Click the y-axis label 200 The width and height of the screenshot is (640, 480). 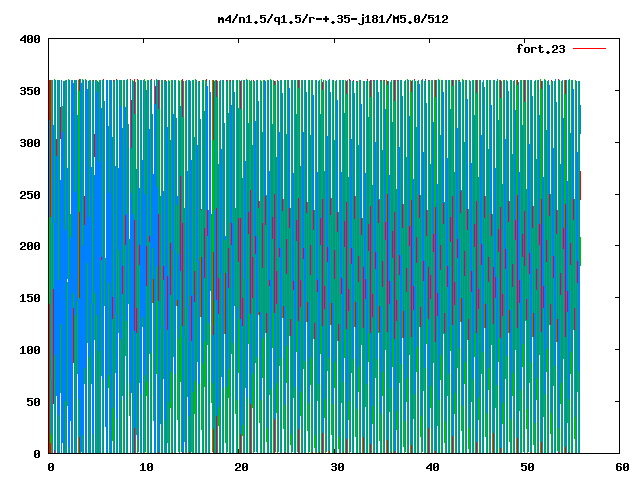(30, 246)
